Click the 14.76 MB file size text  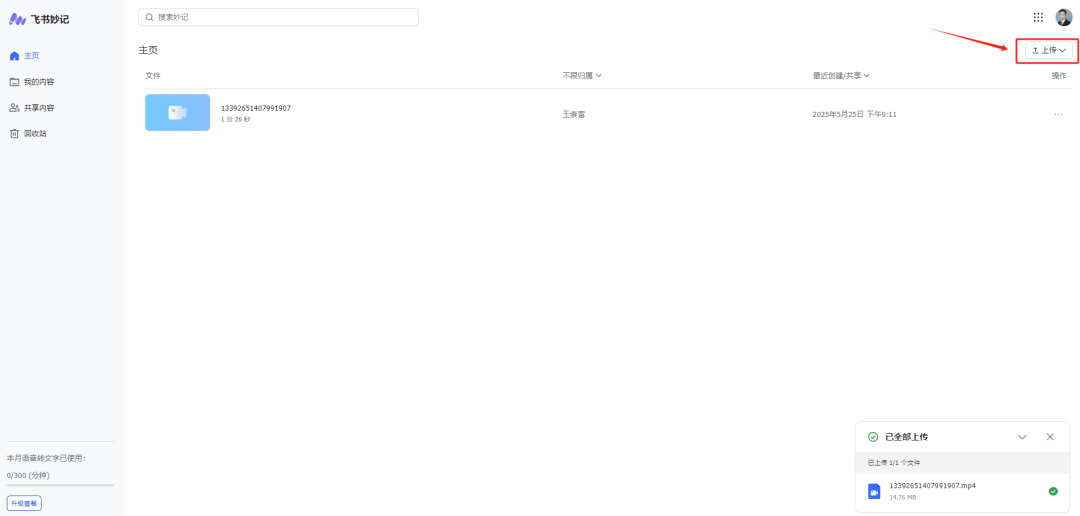click(x=903, y=497)
